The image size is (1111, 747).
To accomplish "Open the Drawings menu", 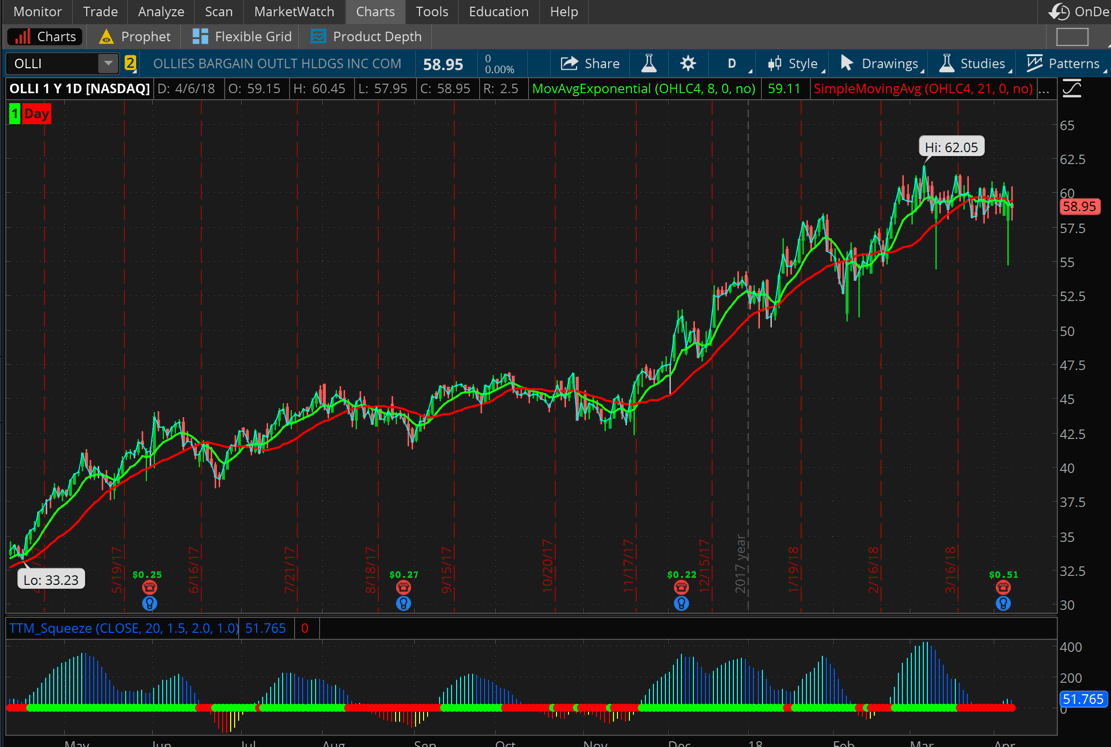I will point(881,63).
